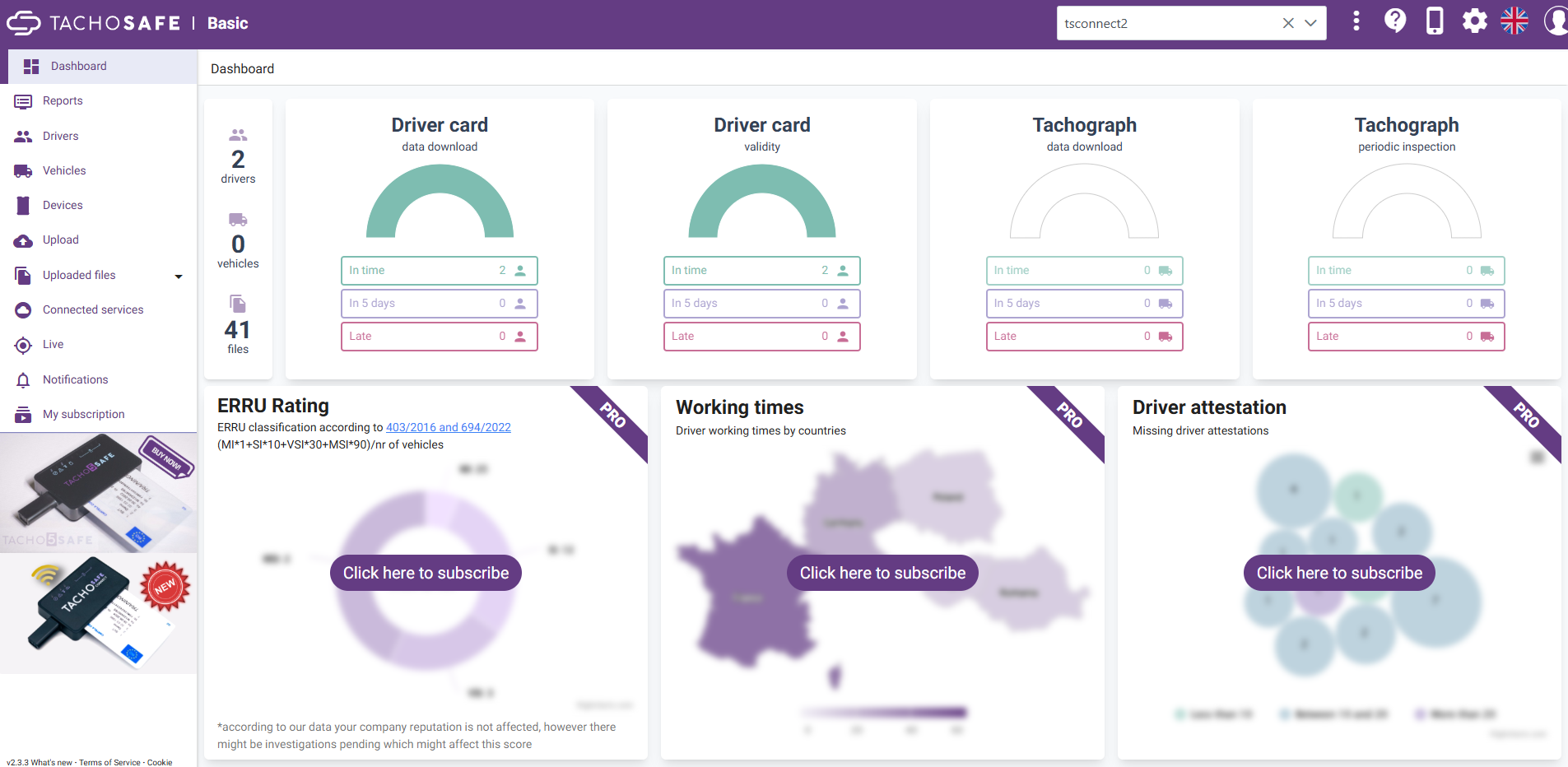This screenshot has height=767, width=1568.
Task: Open the user profile icon
Action: tap(1556, 21)
